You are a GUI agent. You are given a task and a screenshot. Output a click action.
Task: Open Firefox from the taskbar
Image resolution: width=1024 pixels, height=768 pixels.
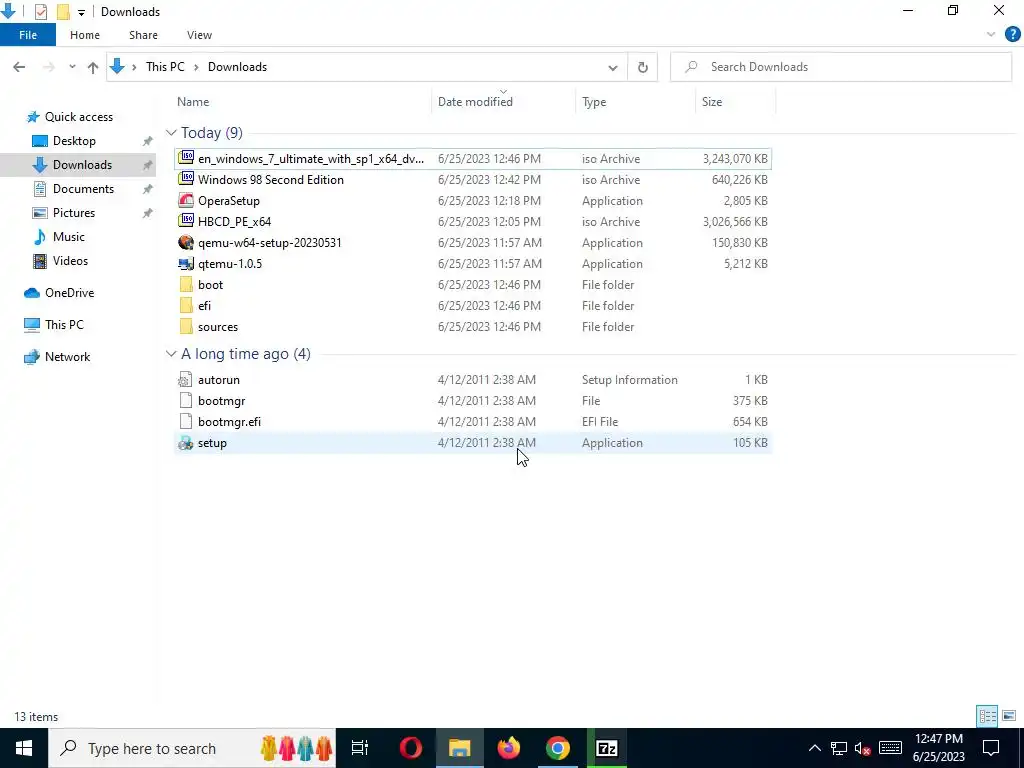pyautogui.click(x=508, y=748)
